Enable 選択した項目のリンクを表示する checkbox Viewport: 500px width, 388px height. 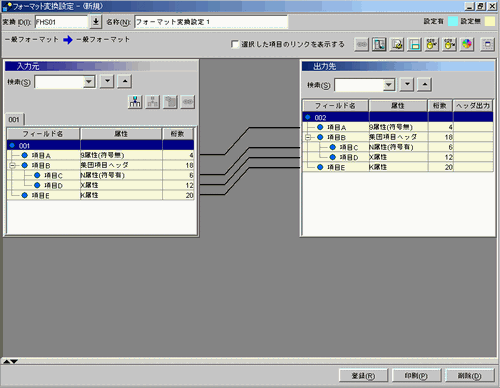click(x=235, y=44)
